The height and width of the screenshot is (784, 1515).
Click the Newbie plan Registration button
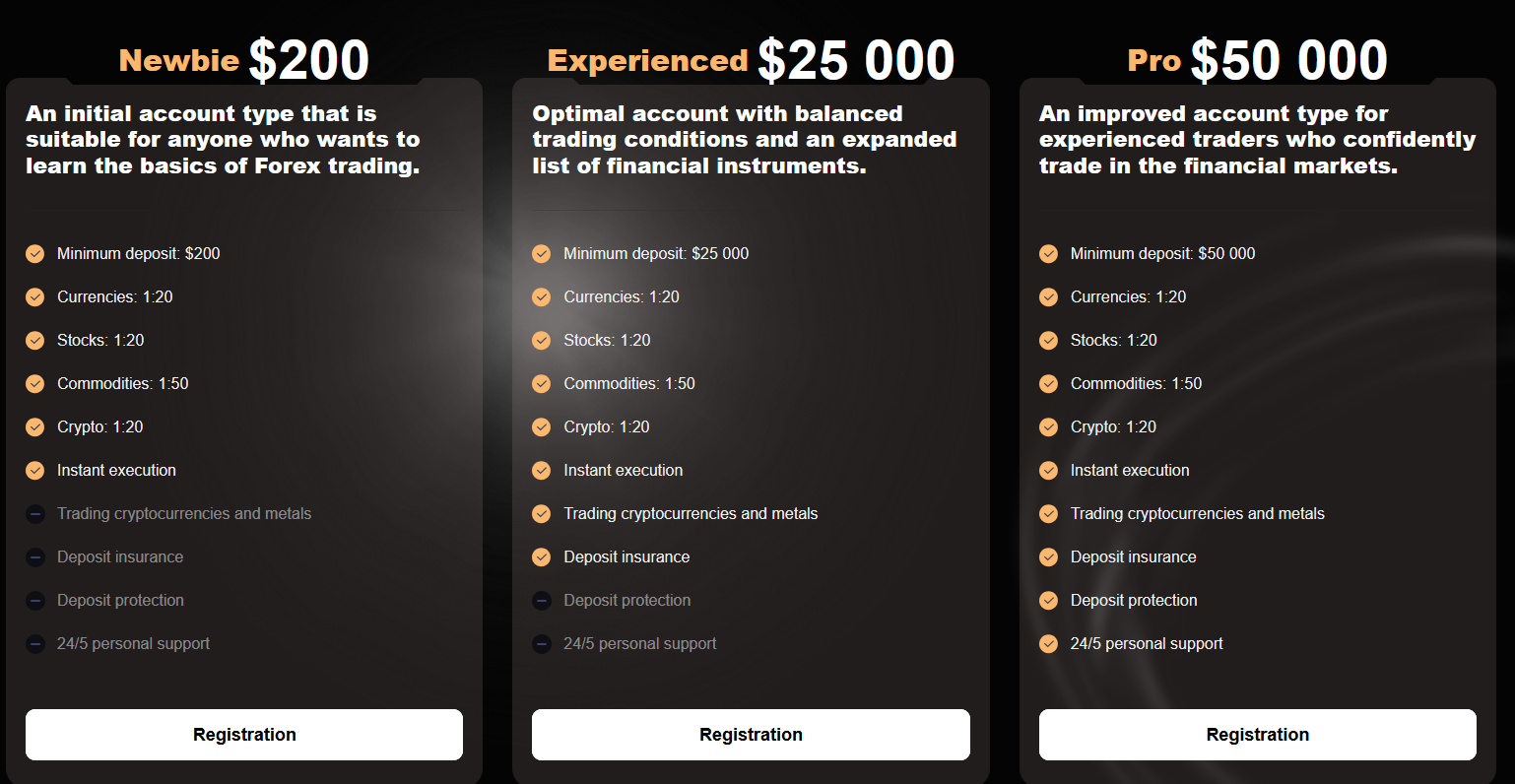[244, 735]
